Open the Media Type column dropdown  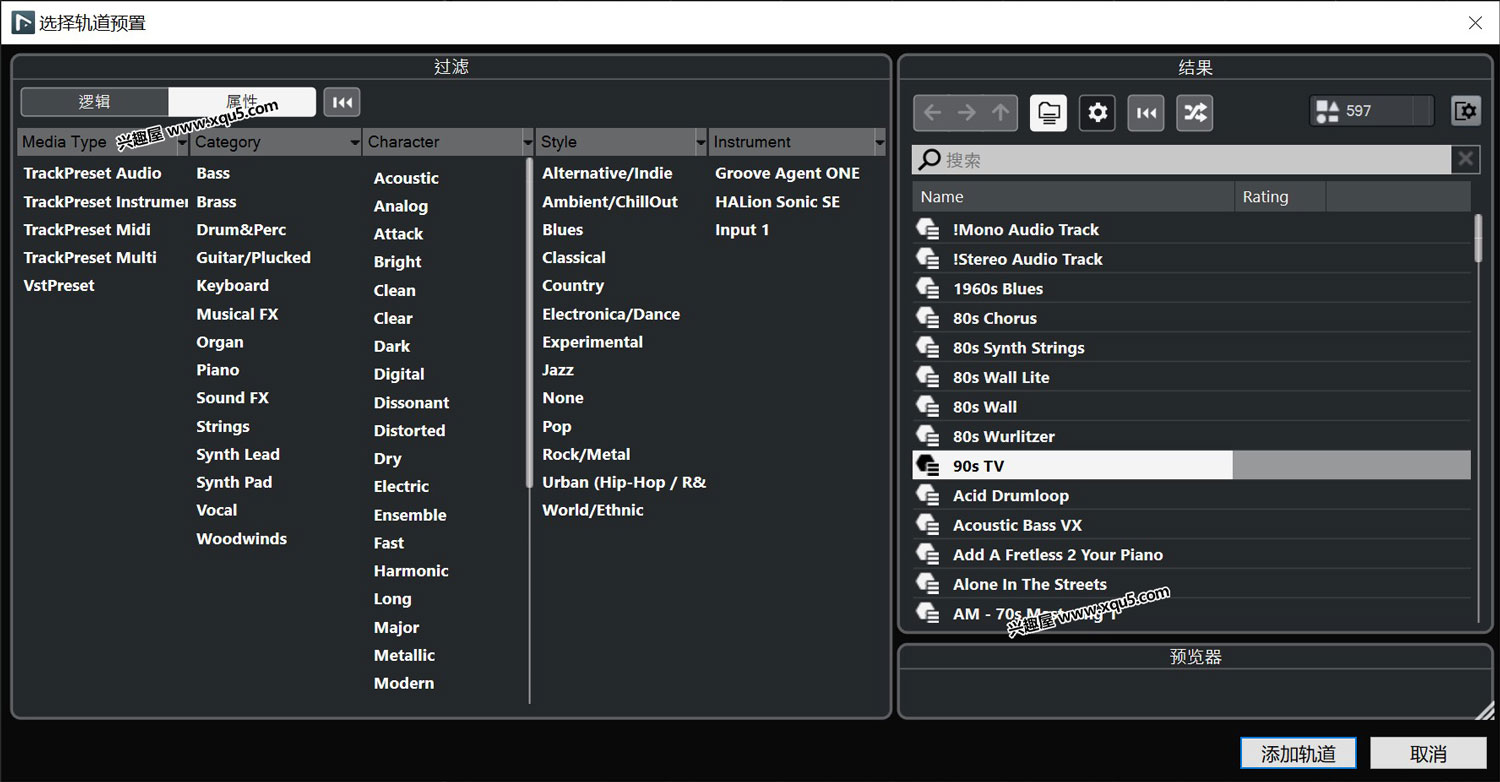pyautogui.click(x=182, y=143)
